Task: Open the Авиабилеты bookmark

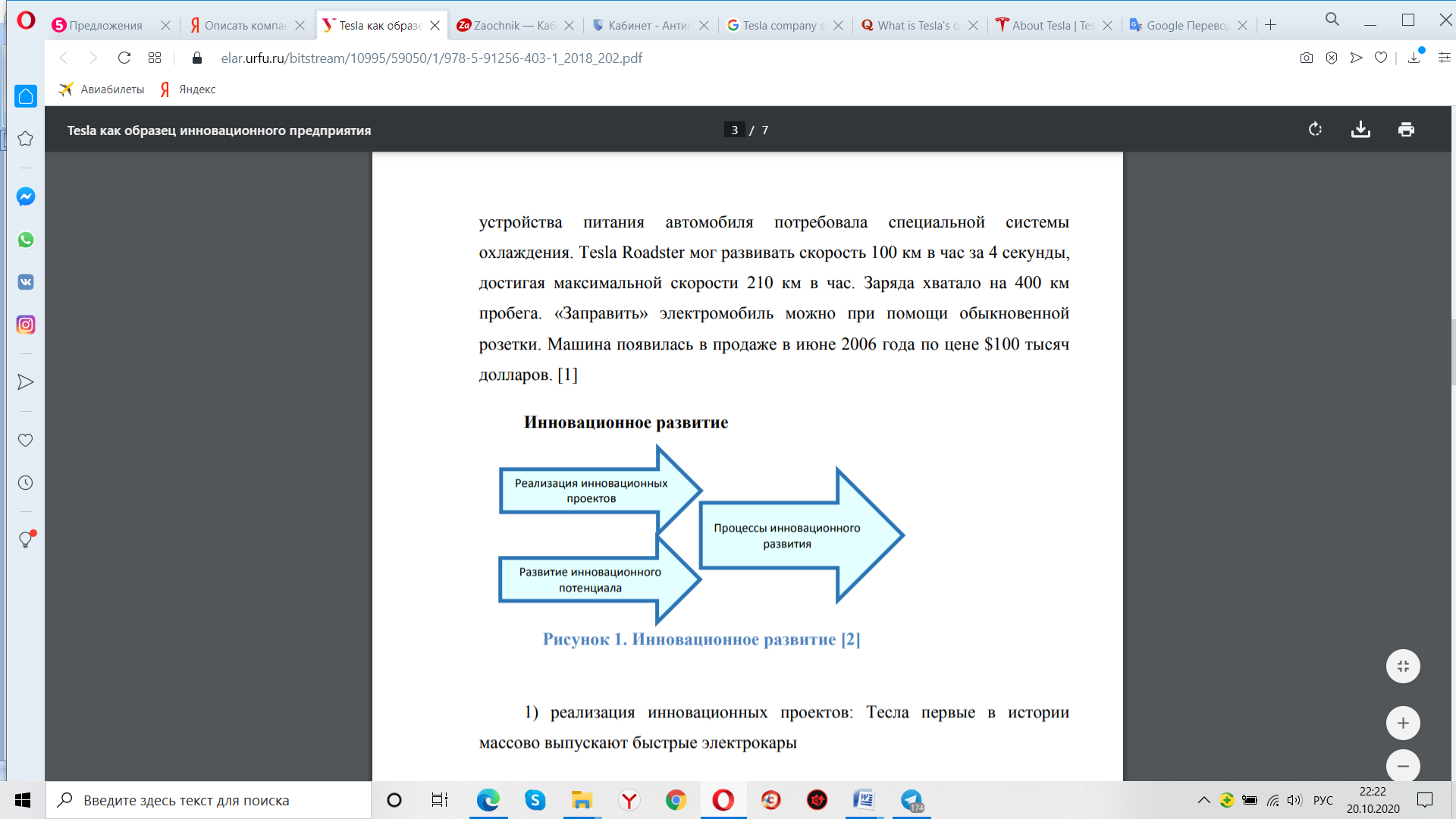Action: point(102,89)
